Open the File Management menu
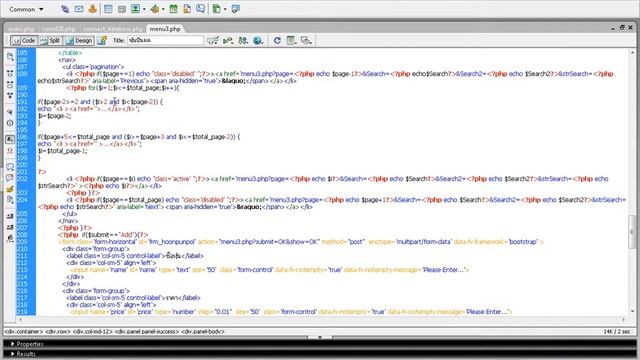This screenshot has height=360, width=640. (243, 40)
